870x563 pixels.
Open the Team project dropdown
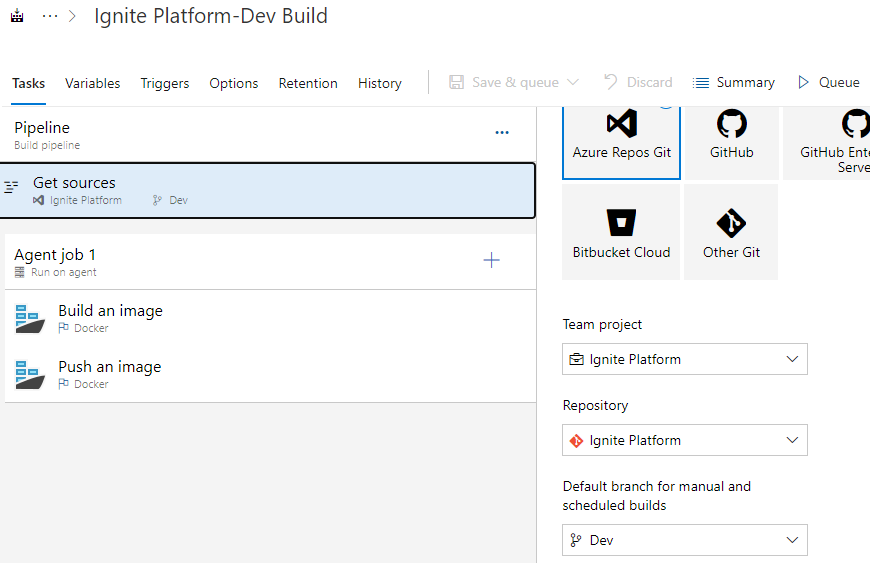point(685,359)
